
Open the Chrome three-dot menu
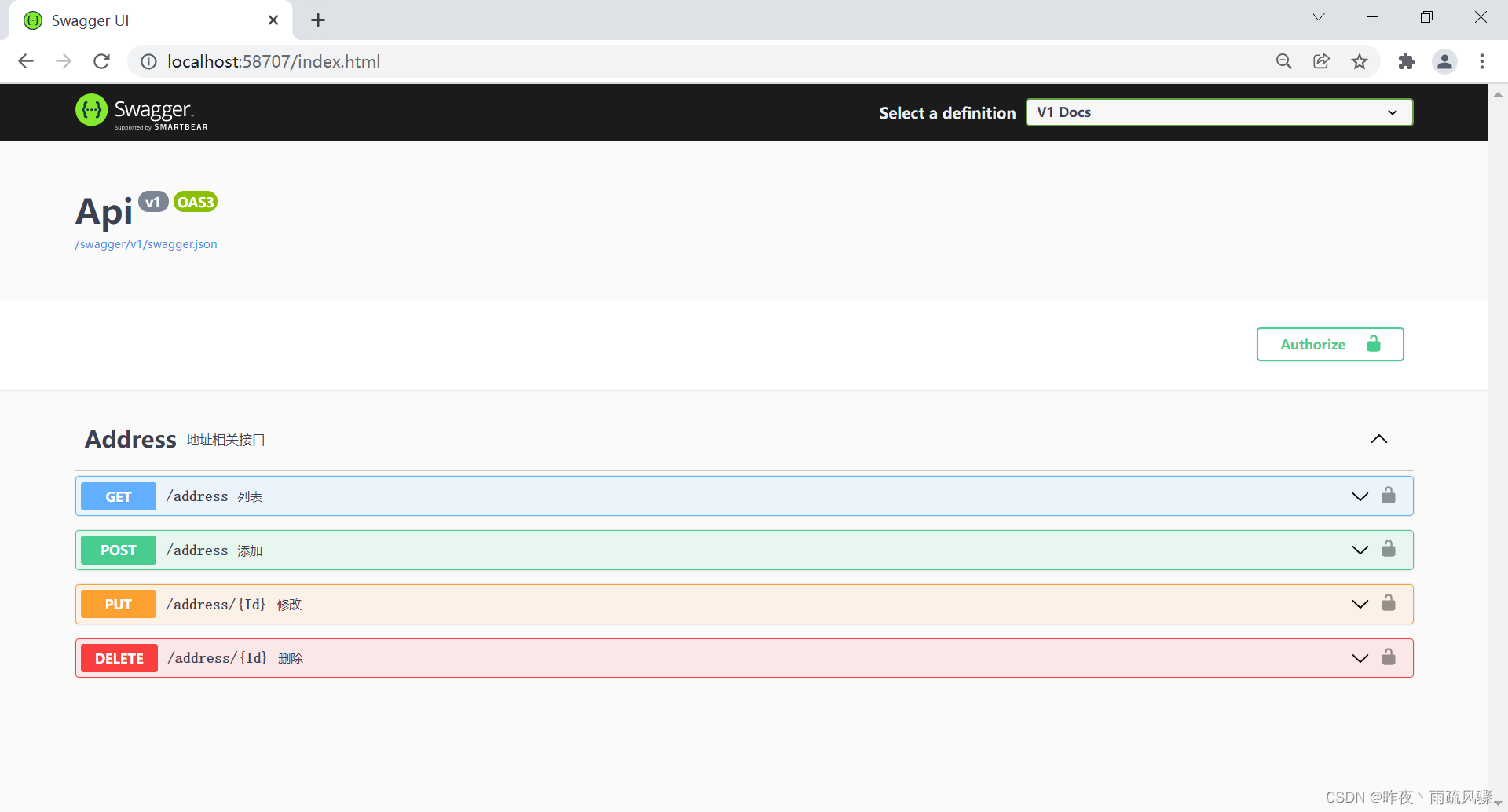1482,61
